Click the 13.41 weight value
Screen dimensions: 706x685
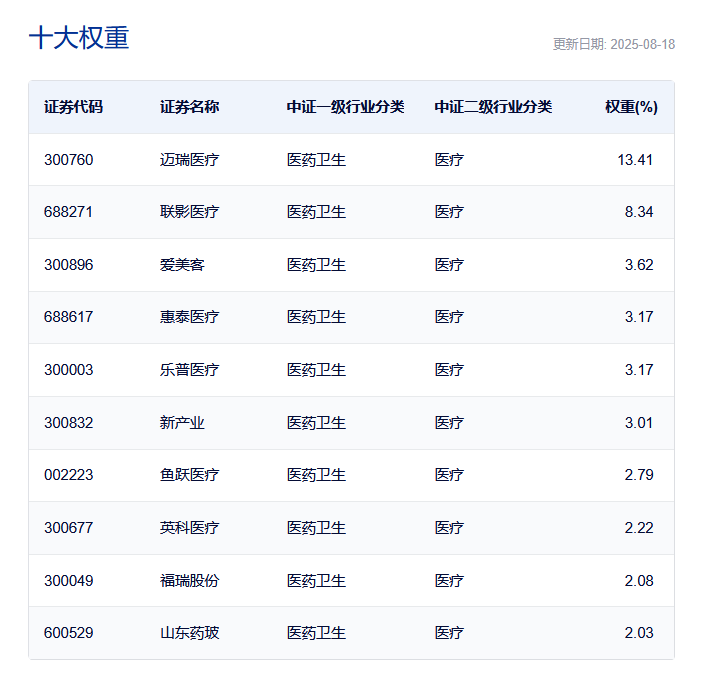click(x=635, y=160)
